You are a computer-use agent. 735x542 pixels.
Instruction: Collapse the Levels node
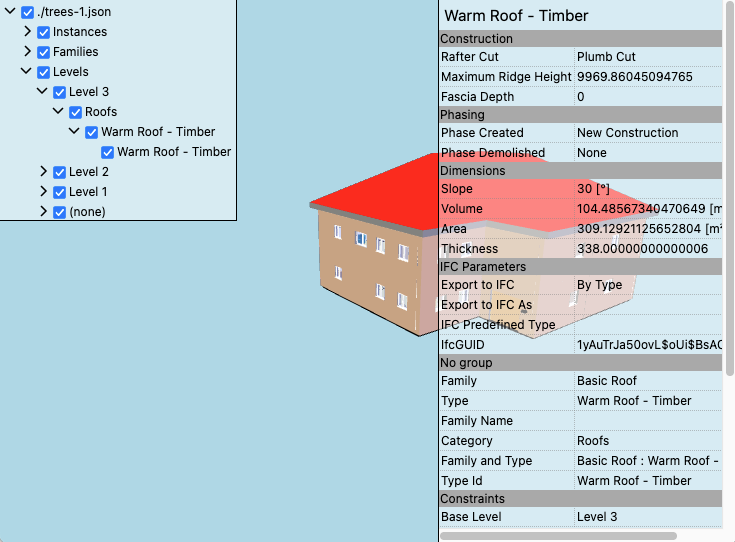point(26,71)
